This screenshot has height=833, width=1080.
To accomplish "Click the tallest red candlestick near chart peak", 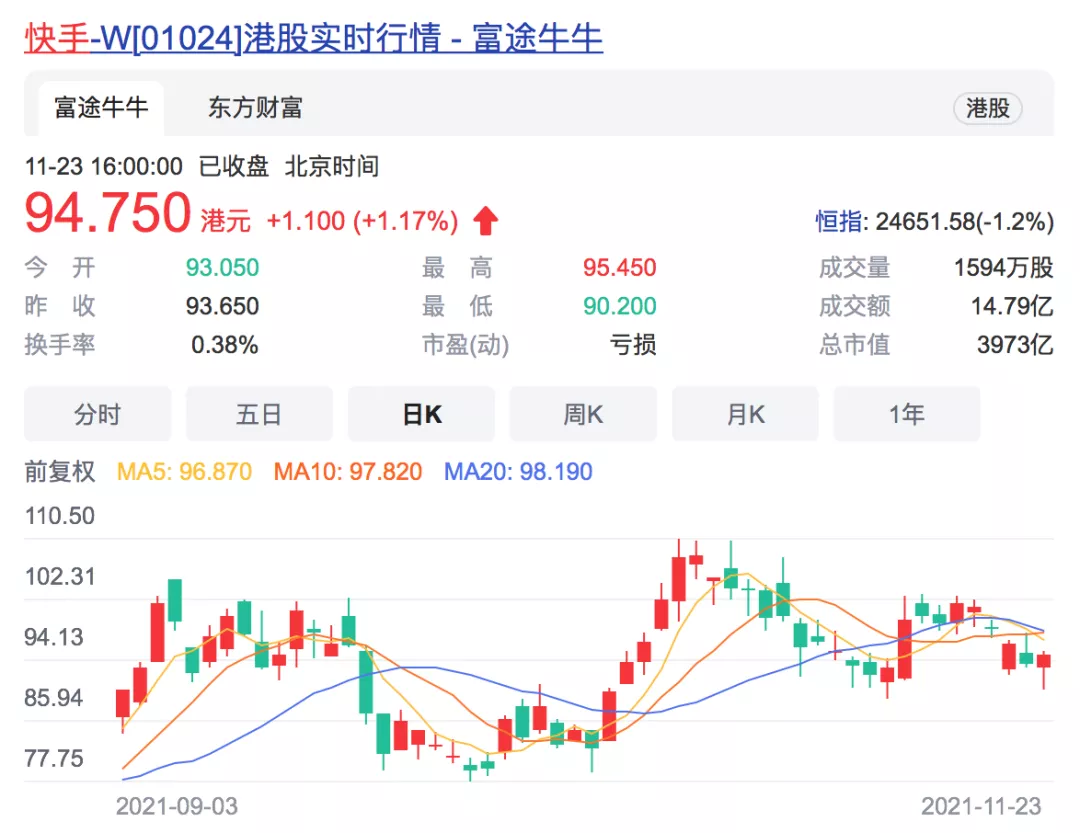I will [679, 578].
